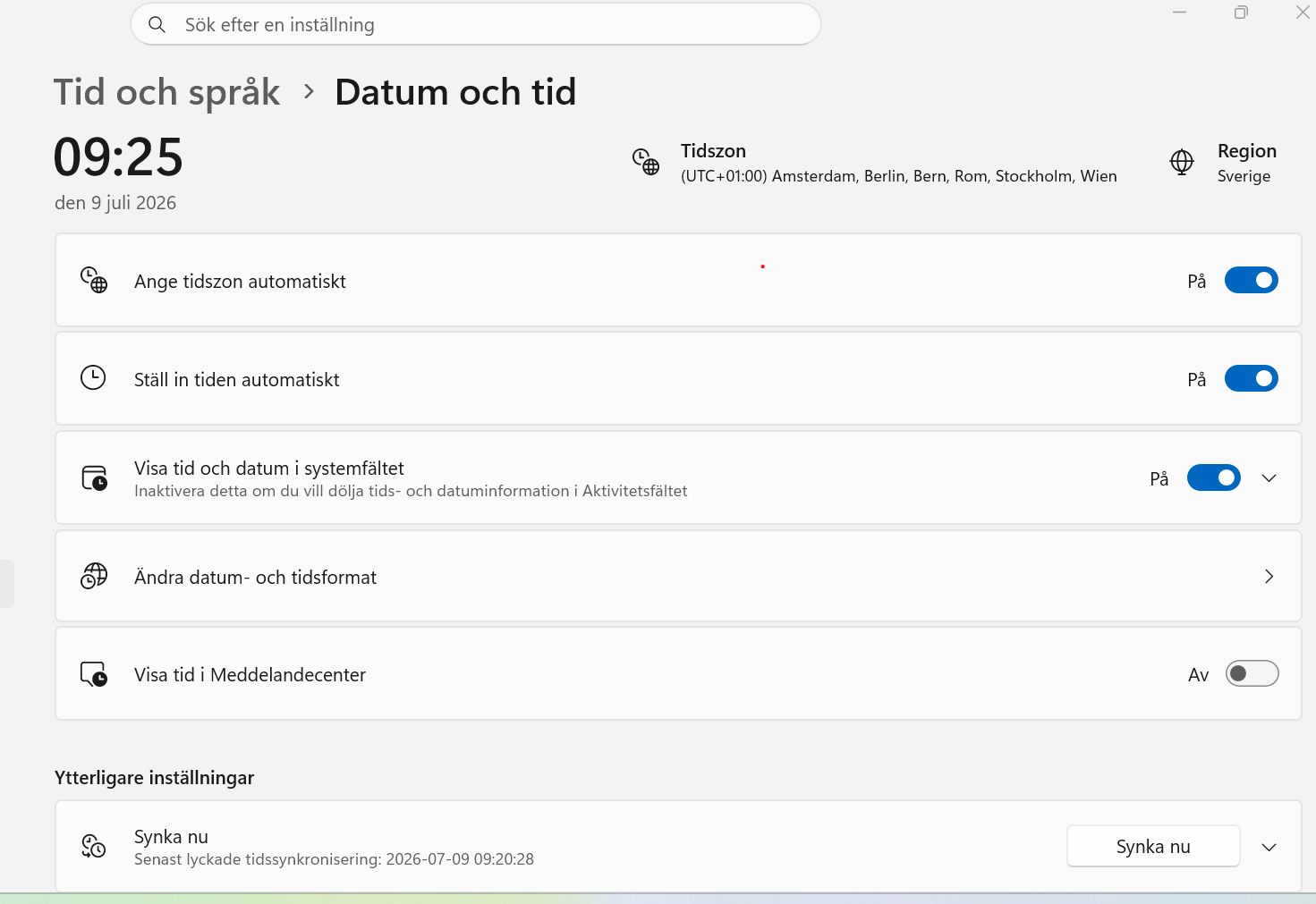Click the 'Datum och tid' breadcrumb title
This screenshot has width=1316, height=904.
[x=455, y=92]
